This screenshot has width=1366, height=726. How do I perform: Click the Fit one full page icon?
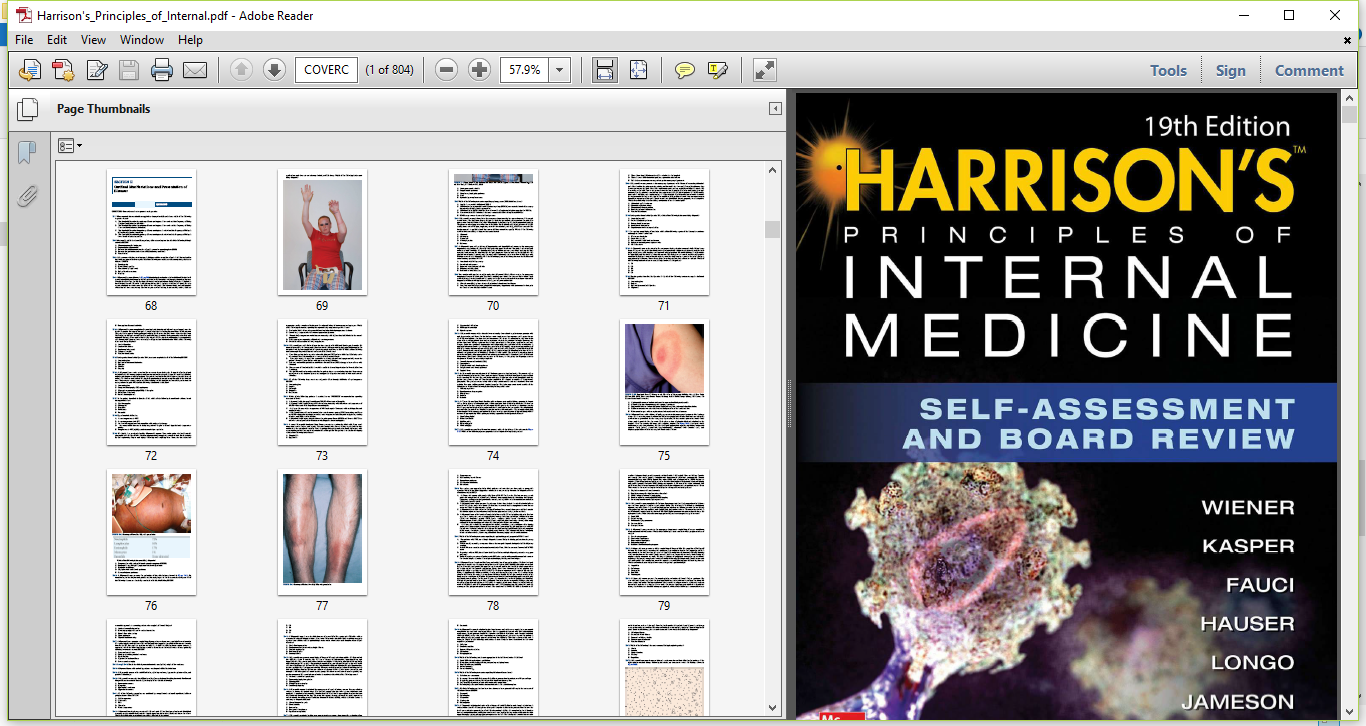[638, 70]
